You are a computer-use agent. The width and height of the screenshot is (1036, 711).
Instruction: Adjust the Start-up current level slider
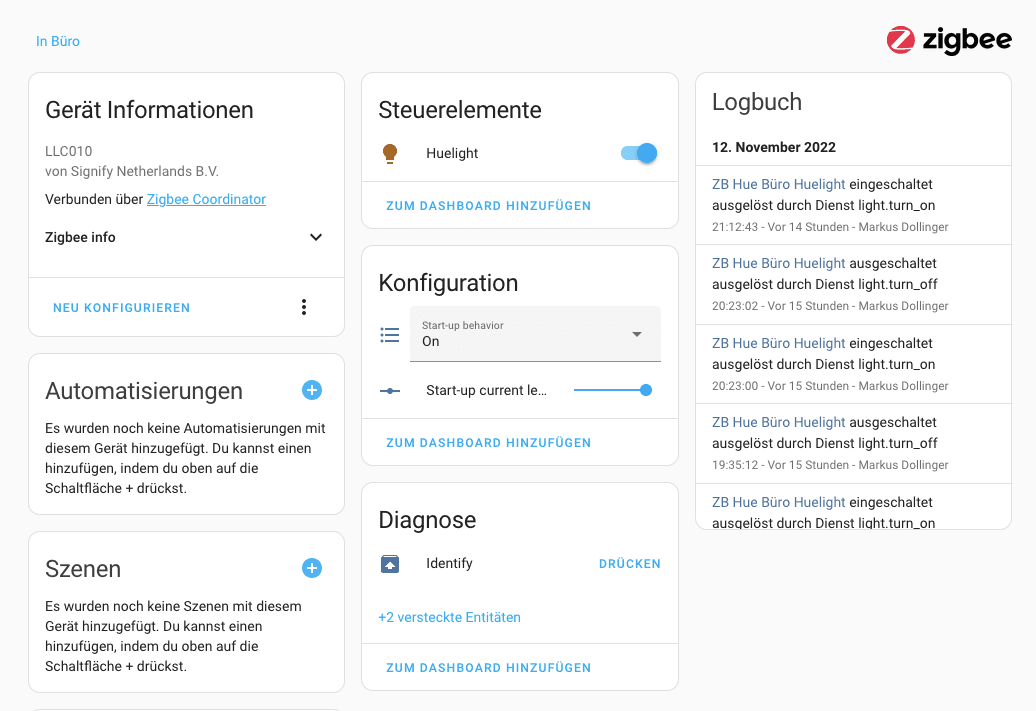[x=611, y=390]
